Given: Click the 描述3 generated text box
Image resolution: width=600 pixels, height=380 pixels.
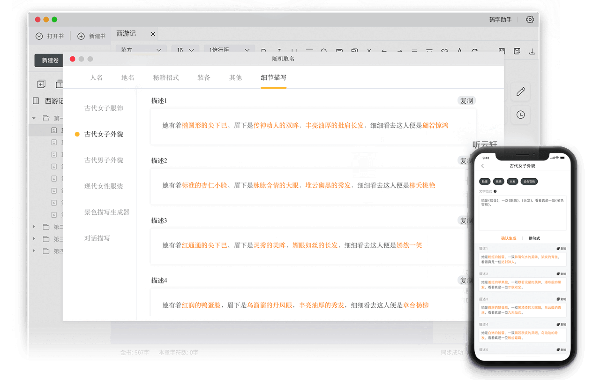Looking at the screenshot, I should coord(310,246).
